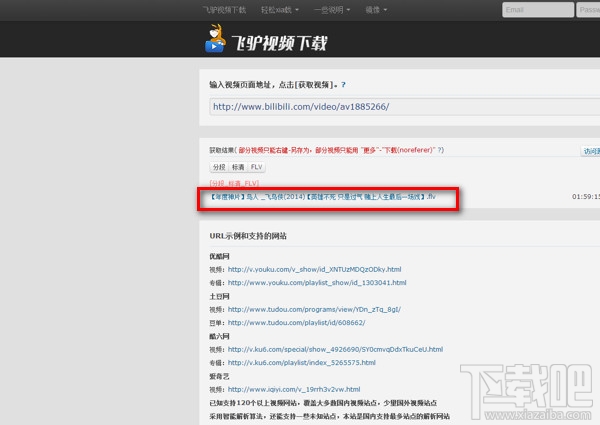Open the youku playlist_show example link
600x425 pixels.
317,283
